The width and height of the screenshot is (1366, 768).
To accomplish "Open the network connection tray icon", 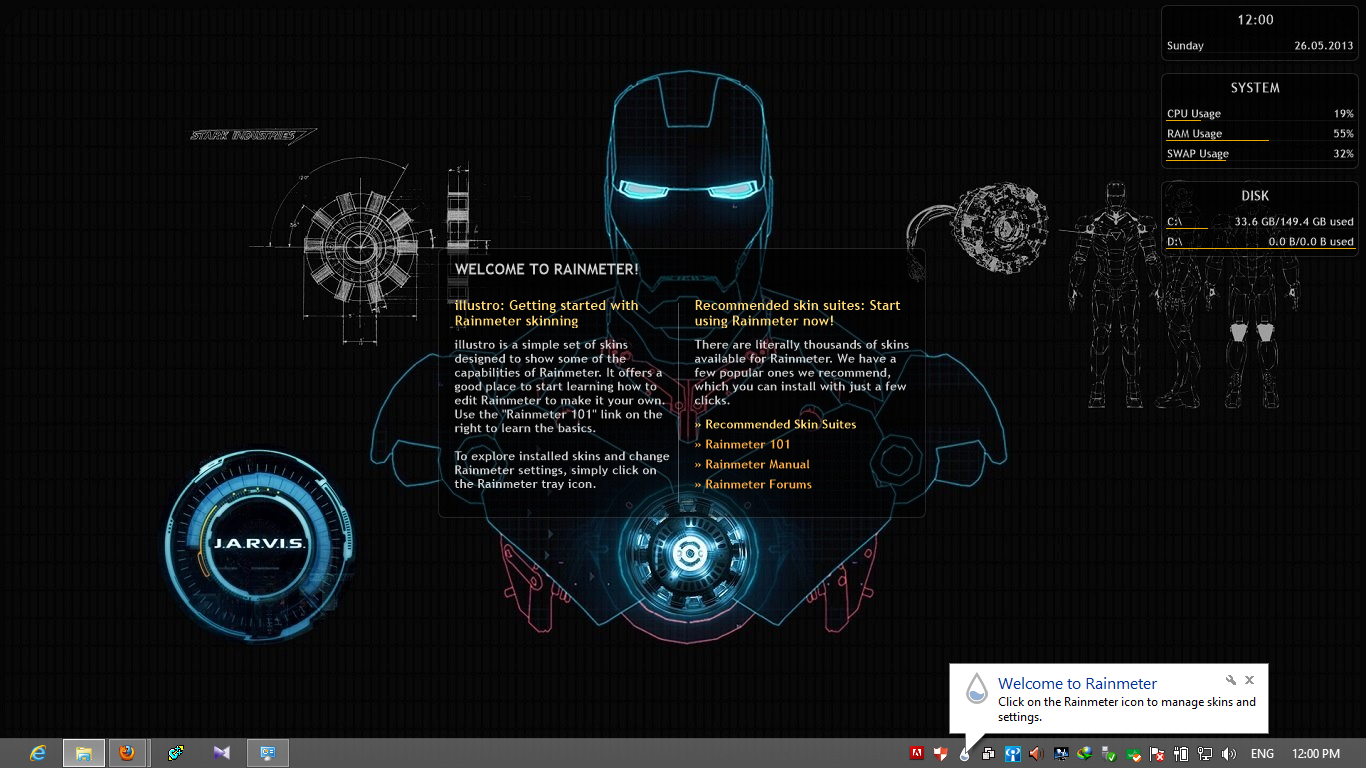I will click(1204, 754).
